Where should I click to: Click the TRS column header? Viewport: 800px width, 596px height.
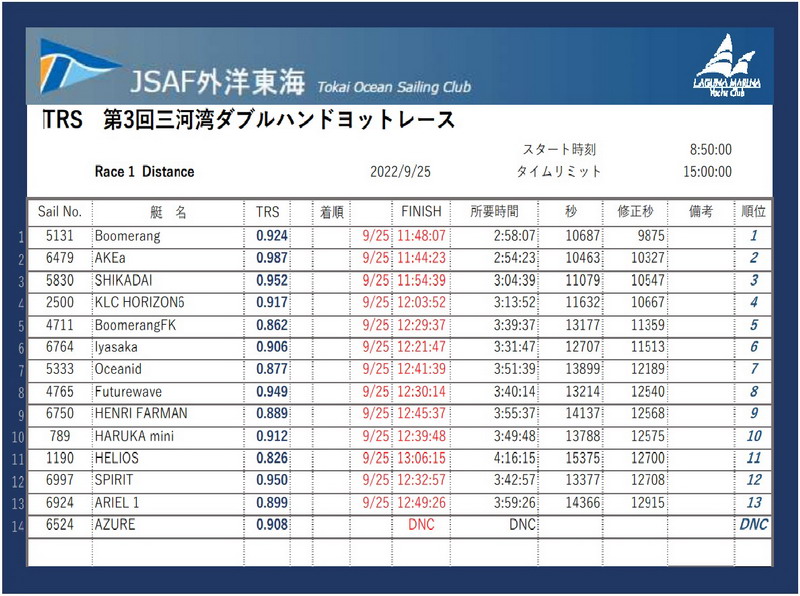click(268, 212)
